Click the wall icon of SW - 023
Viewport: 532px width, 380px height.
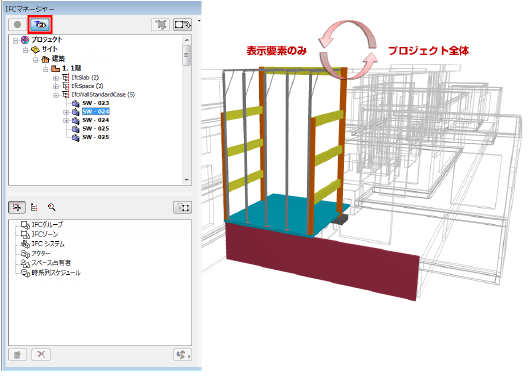pyautogui.click(x=76, y=103)
